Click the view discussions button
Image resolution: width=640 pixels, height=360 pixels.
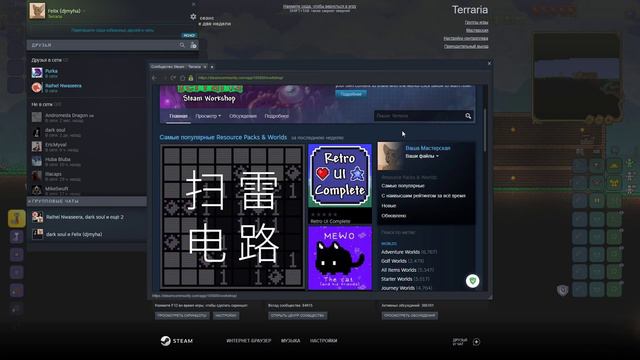click(409, 316)
